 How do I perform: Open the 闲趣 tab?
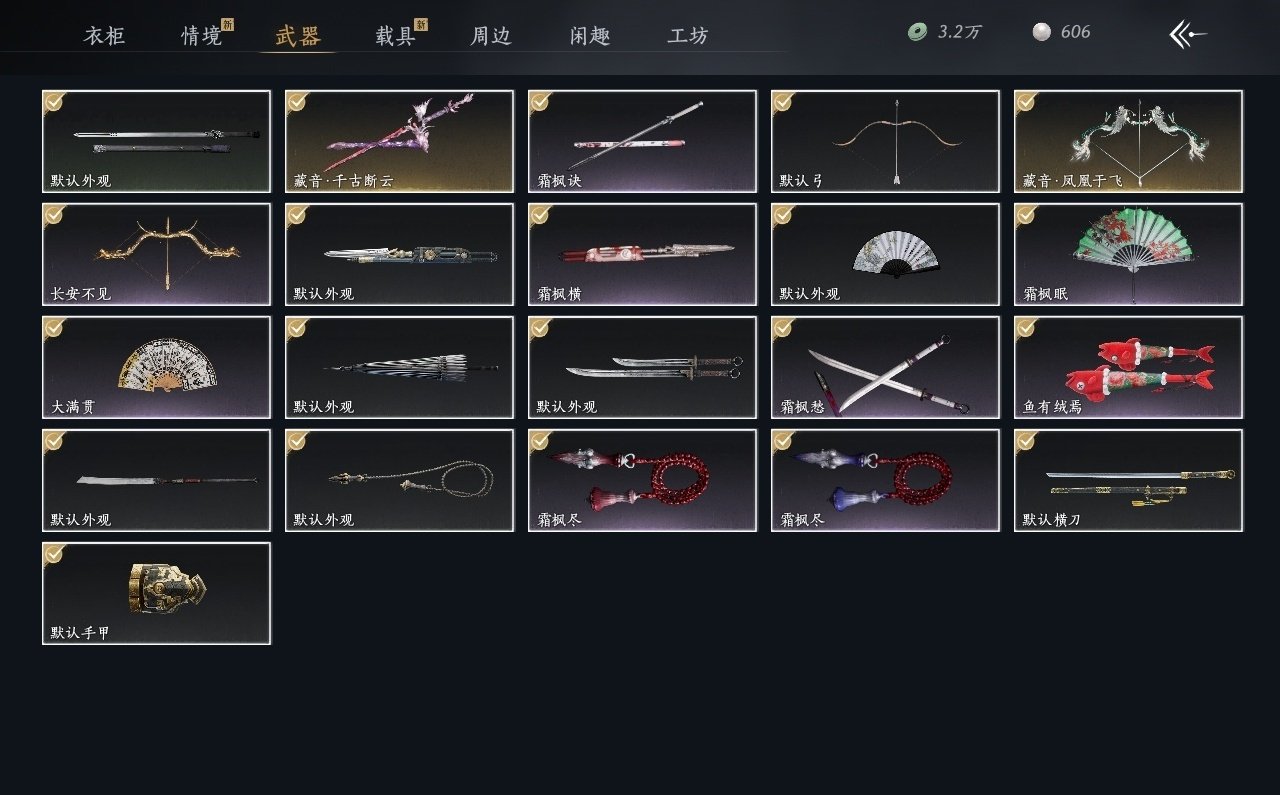[x=590, y=36]
